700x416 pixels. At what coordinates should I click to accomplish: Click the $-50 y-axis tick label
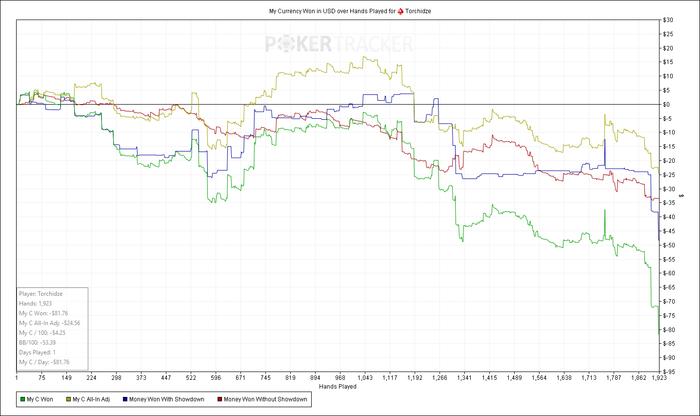(x=668, y=245)
